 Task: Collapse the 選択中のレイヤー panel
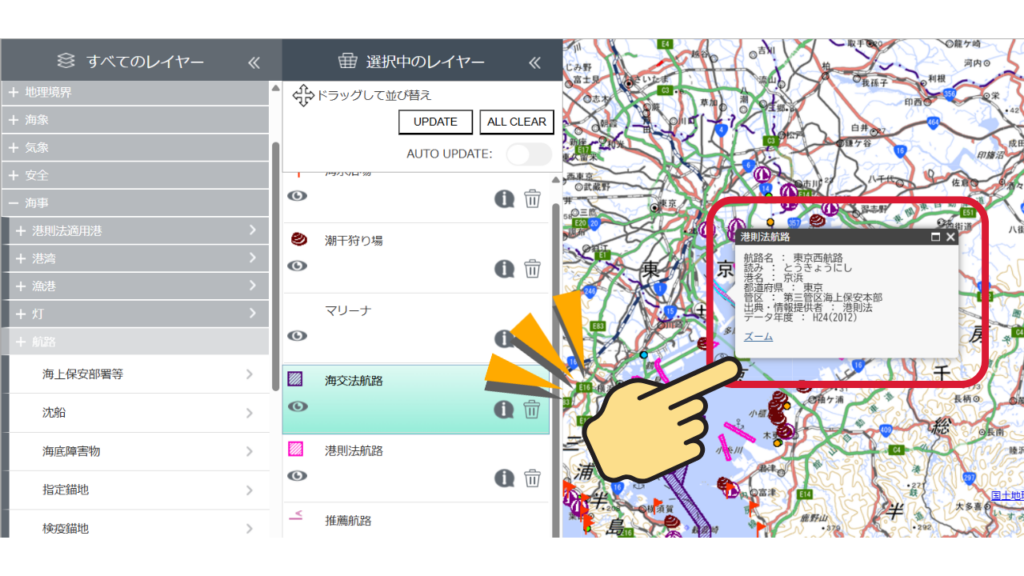coord(535,62)
